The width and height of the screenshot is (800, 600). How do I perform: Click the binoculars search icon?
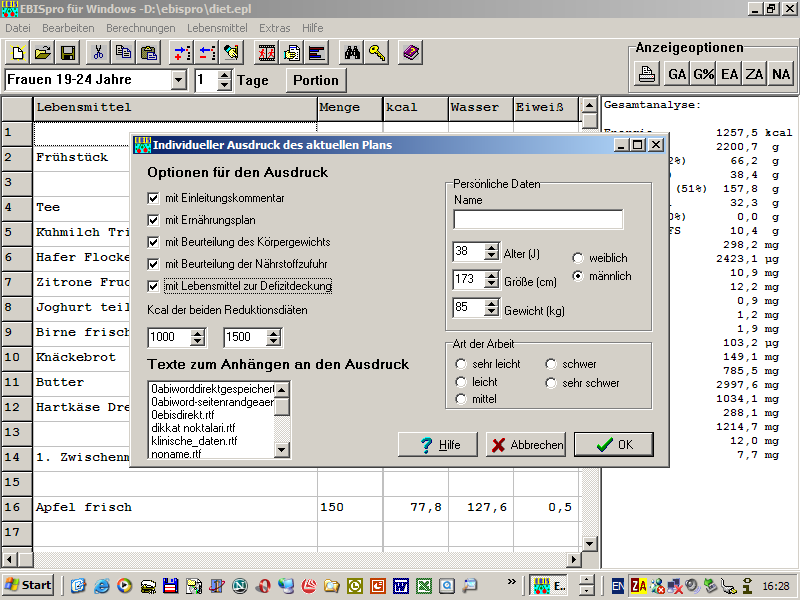click(351, 53)
